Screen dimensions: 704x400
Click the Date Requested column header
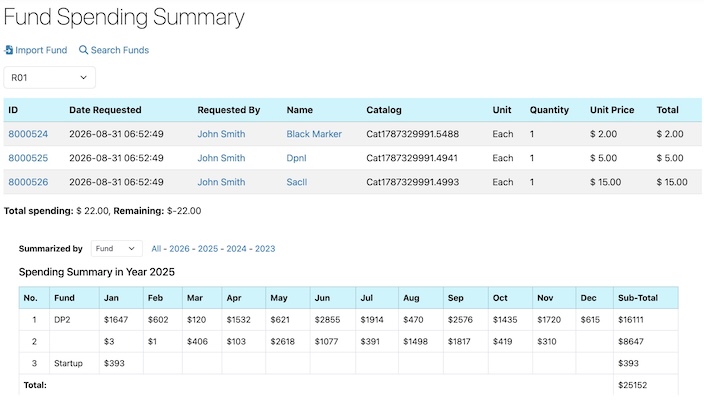pyautogui.click(x=105, y=110)
